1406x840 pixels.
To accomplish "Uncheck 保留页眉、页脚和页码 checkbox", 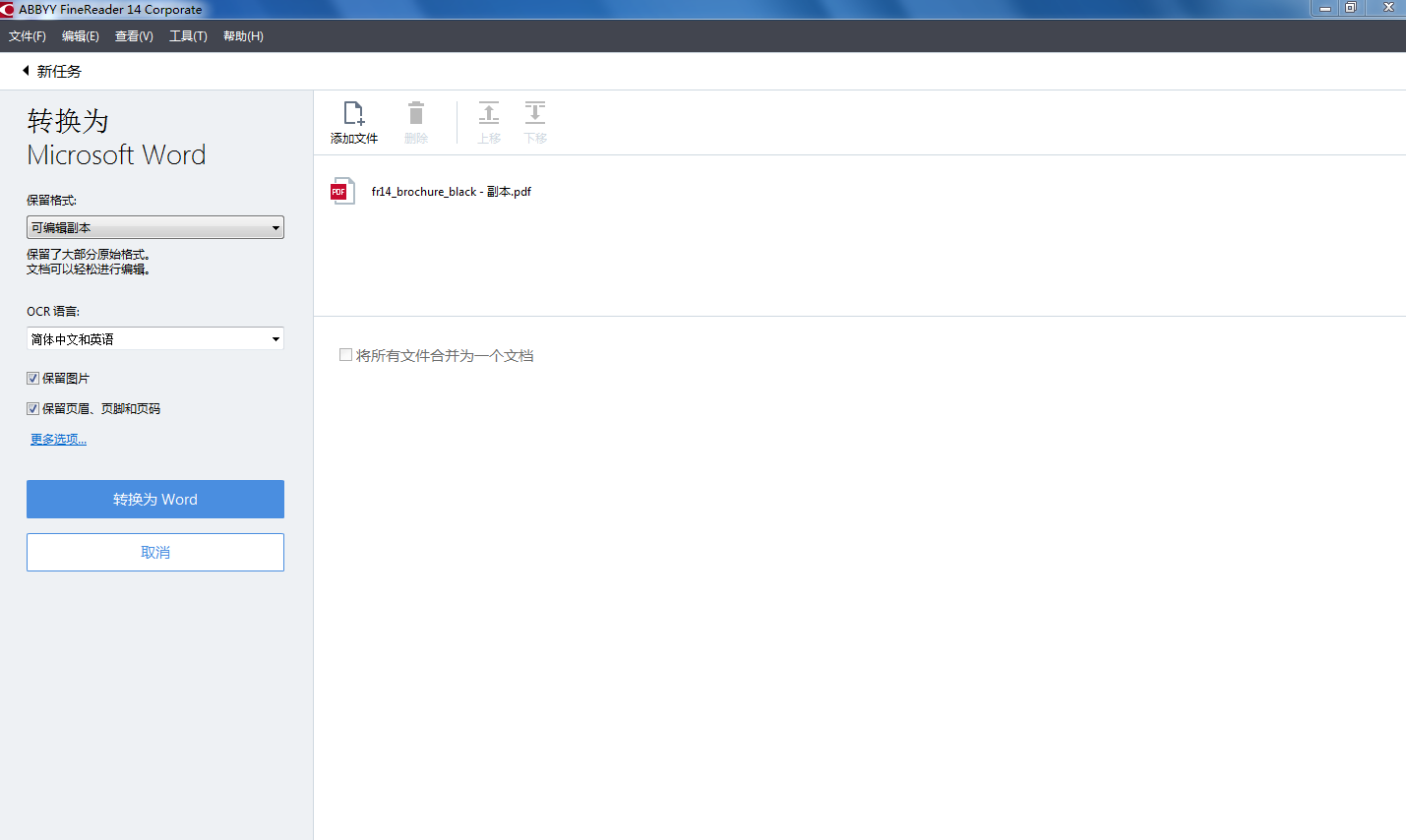I will point(33,409).
